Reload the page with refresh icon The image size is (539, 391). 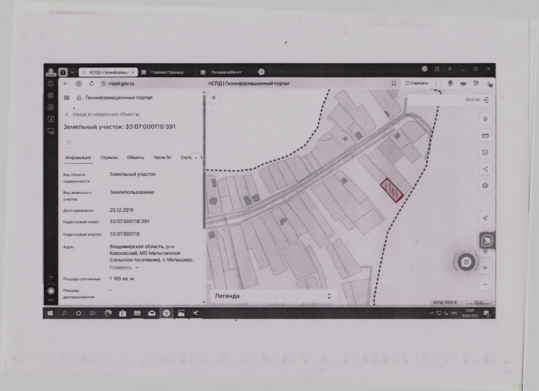click(x=91, y=84)
